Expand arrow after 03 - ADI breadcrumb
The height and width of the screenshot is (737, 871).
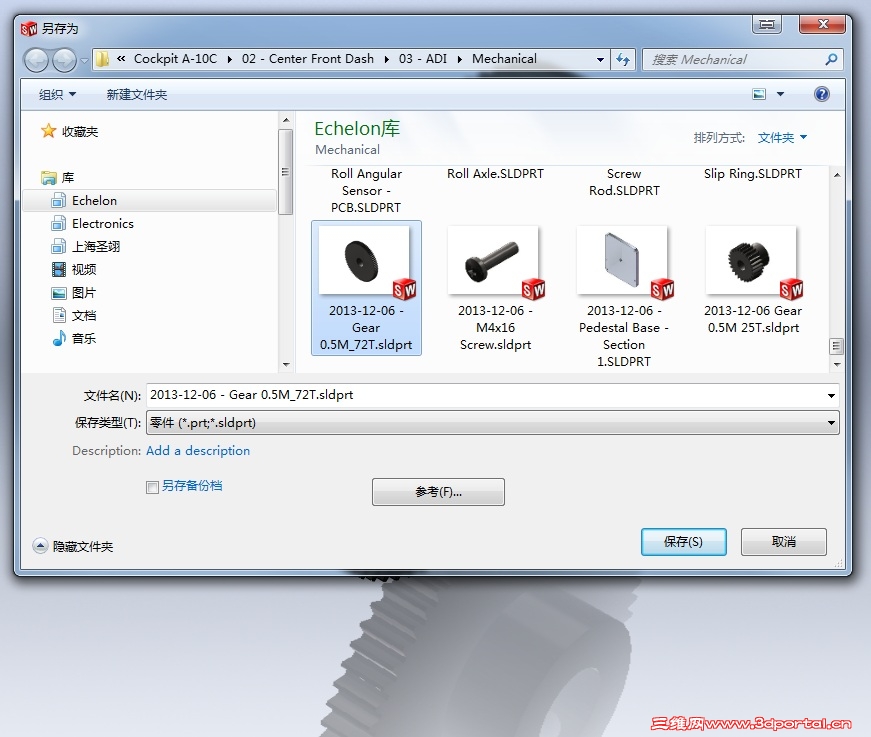click(x=459, y=59)
